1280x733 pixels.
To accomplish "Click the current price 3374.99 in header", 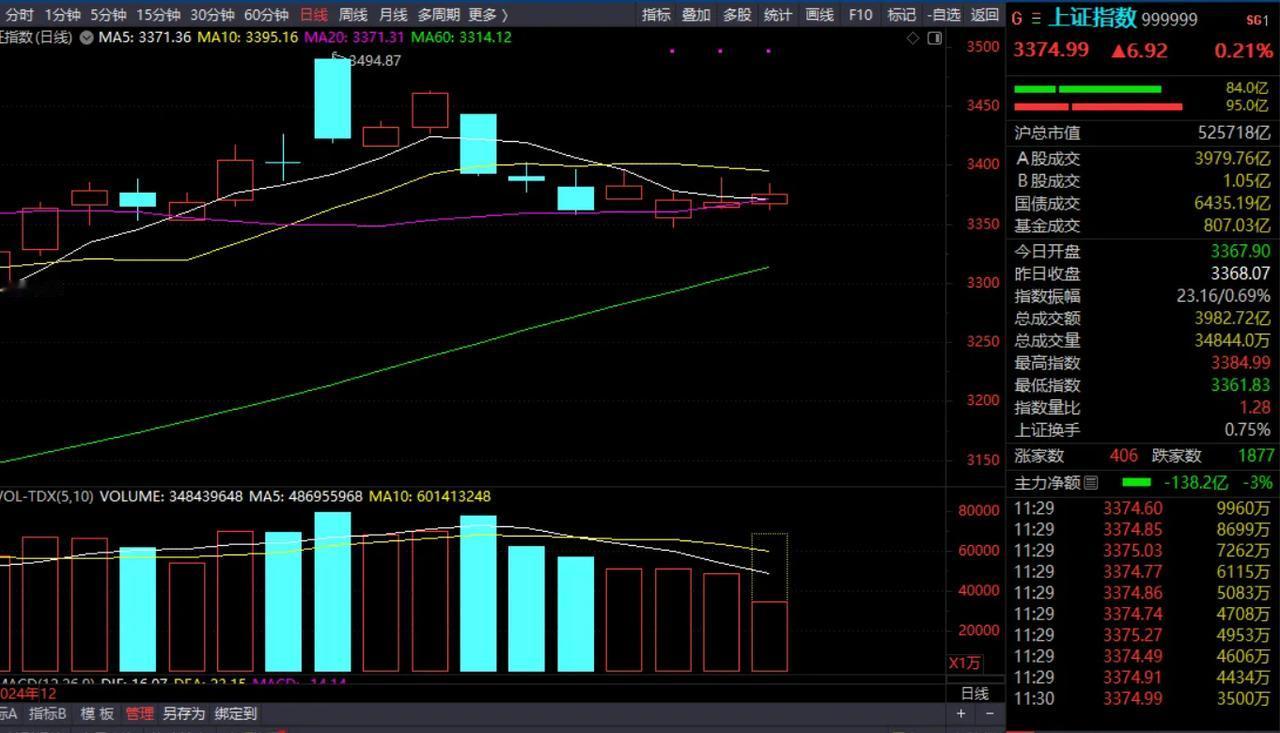I will pyautogui.click(x=1051, y=50).
